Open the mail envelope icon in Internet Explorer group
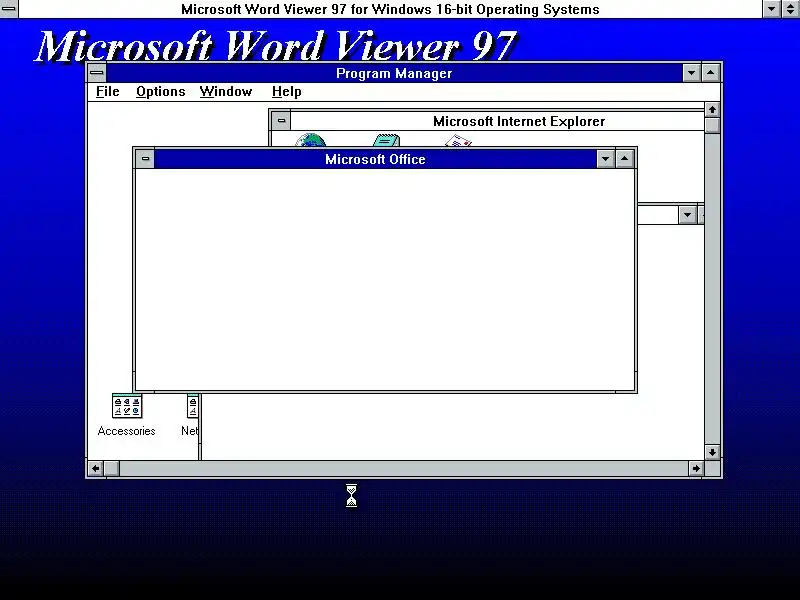The width and height of the screenshot is (800, 600). coord(458,140)
